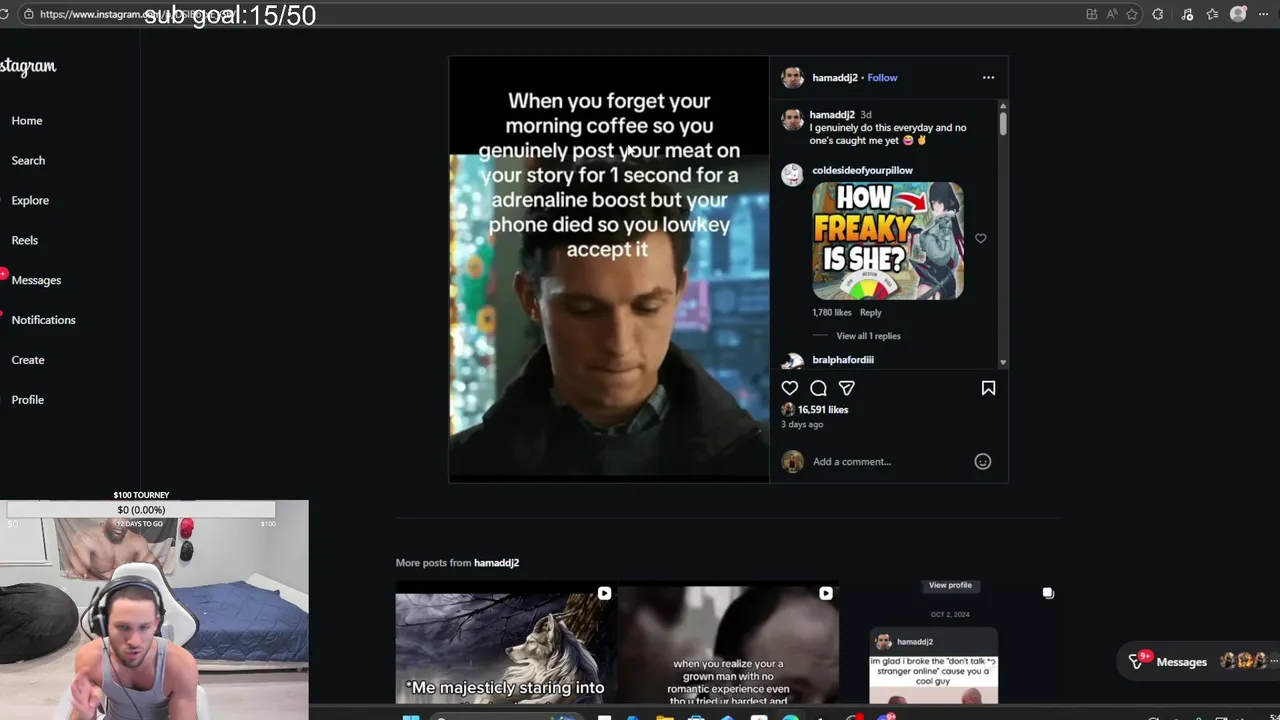Screen dimensions: 1280x720
Task: View the 1,780 likes on the comment
Action: pos(832,312)
